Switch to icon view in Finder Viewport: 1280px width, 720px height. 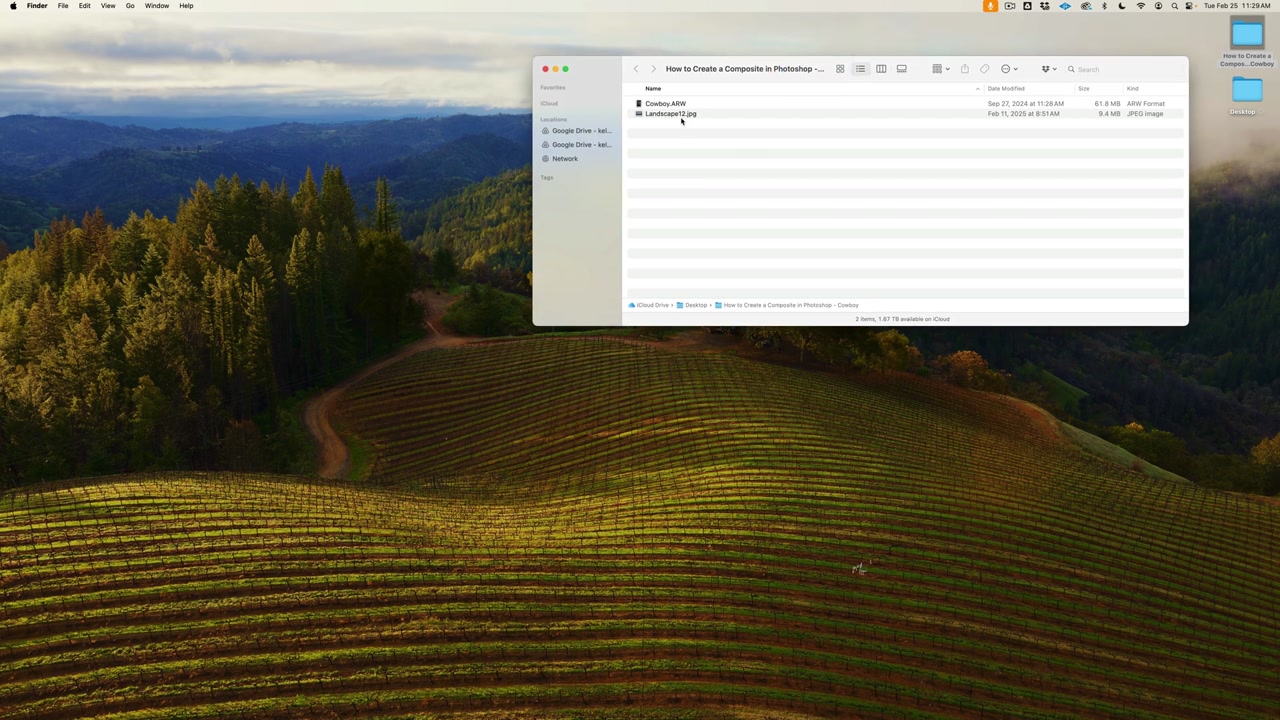[x=840, y=68]
